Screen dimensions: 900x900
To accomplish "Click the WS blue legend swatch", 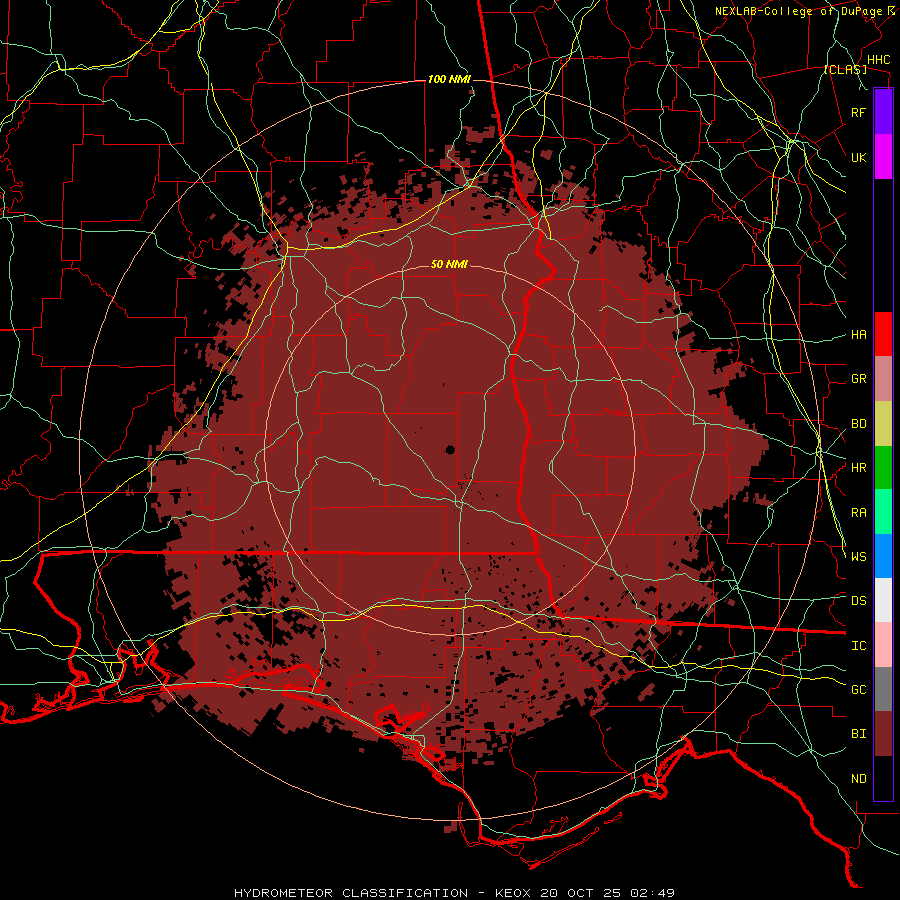I will coord(883,556).
